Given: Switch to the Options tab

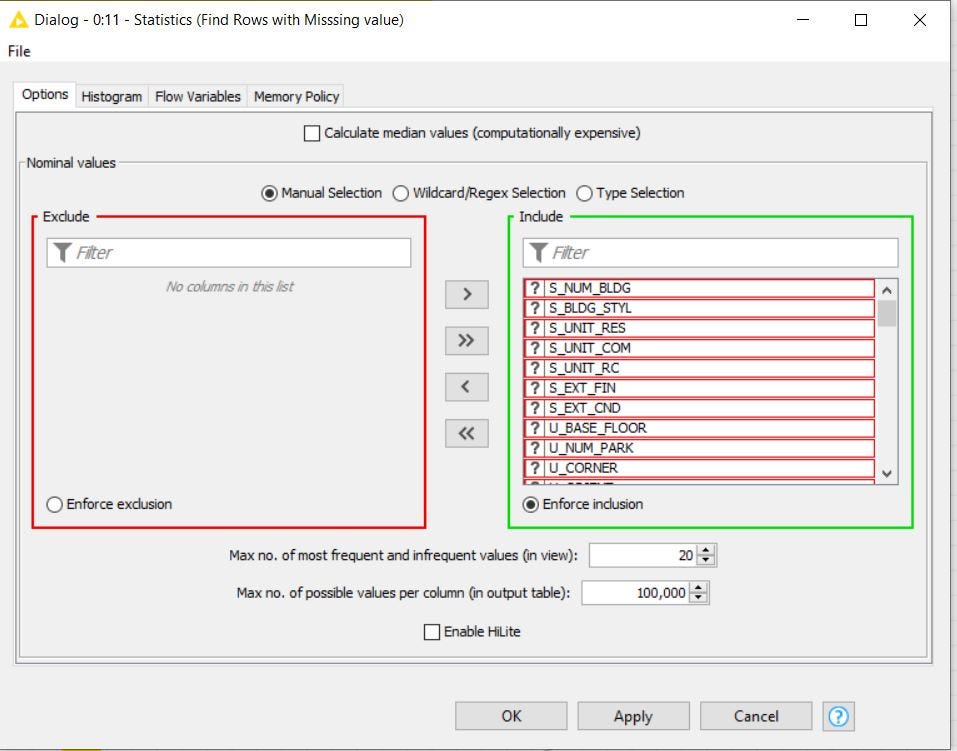Looking at the screenshot, I should (x=45, y=95).
